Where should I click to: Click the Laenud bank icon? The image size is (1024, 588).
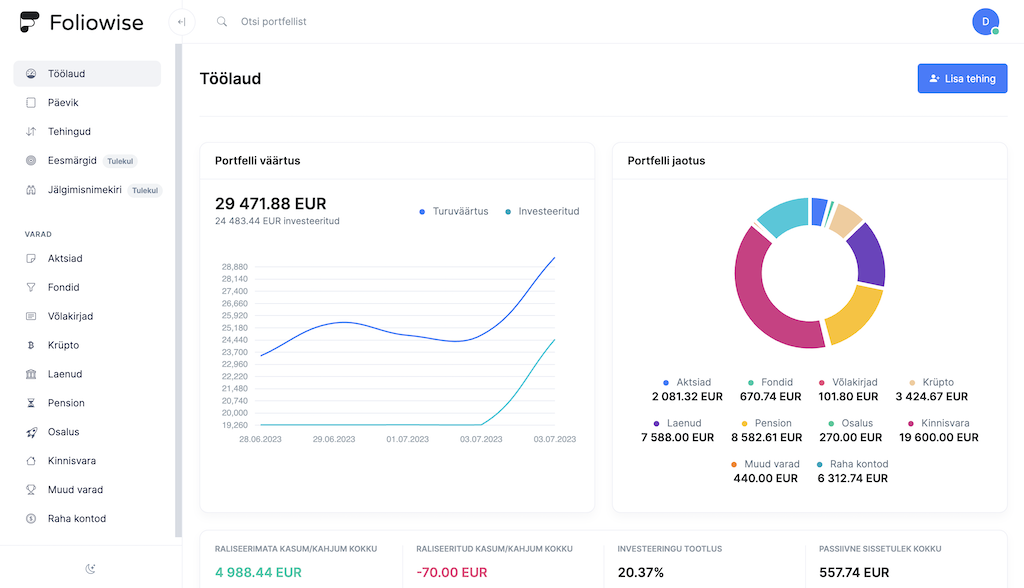[31, 374]
